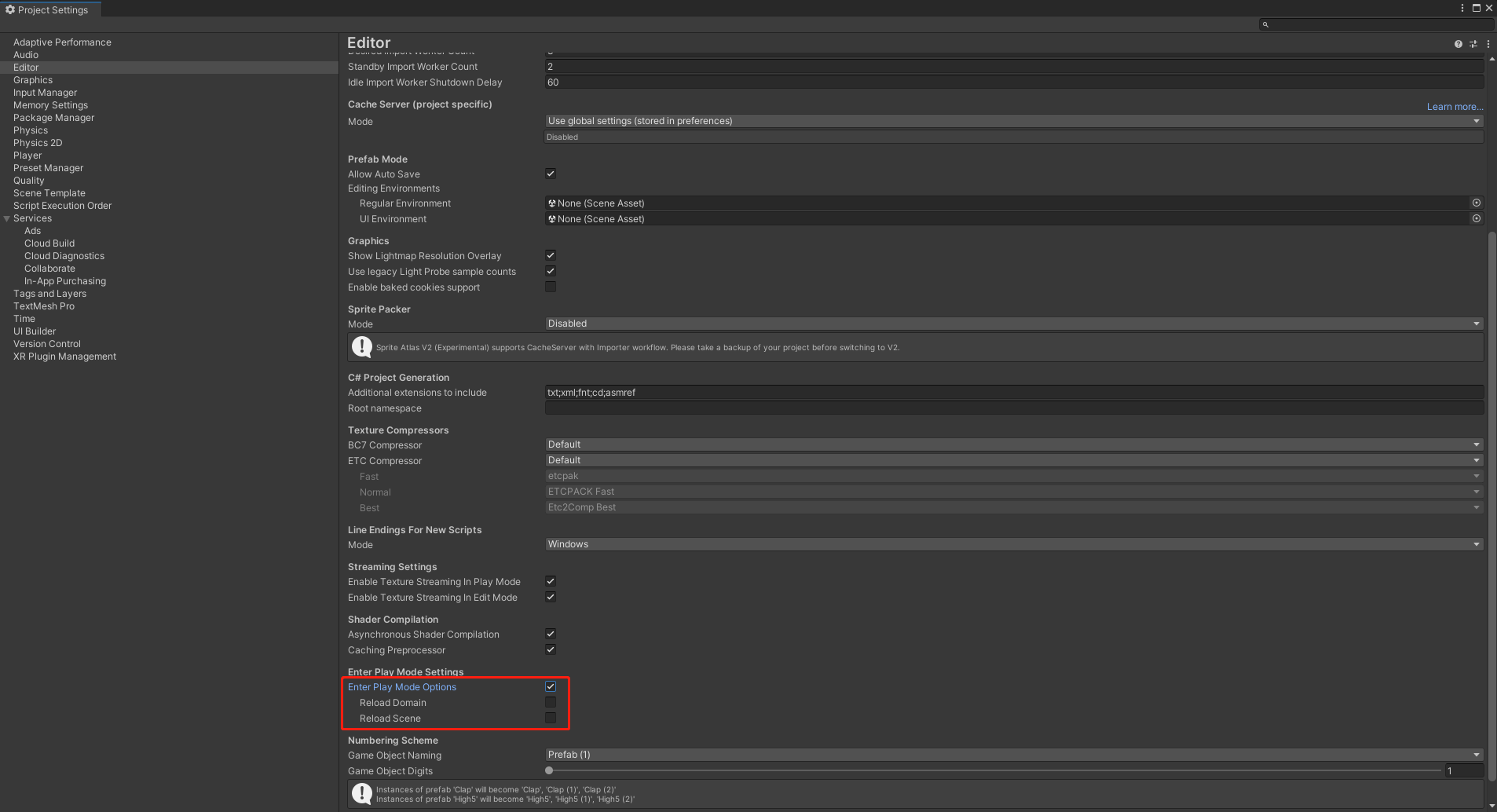Open the Sprite Packer Mode dropdown

(1013, 323)
